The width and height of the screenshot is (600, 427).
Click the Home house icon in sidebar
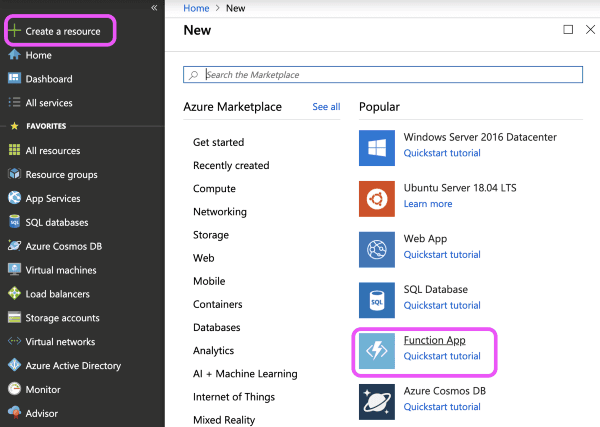14,55
